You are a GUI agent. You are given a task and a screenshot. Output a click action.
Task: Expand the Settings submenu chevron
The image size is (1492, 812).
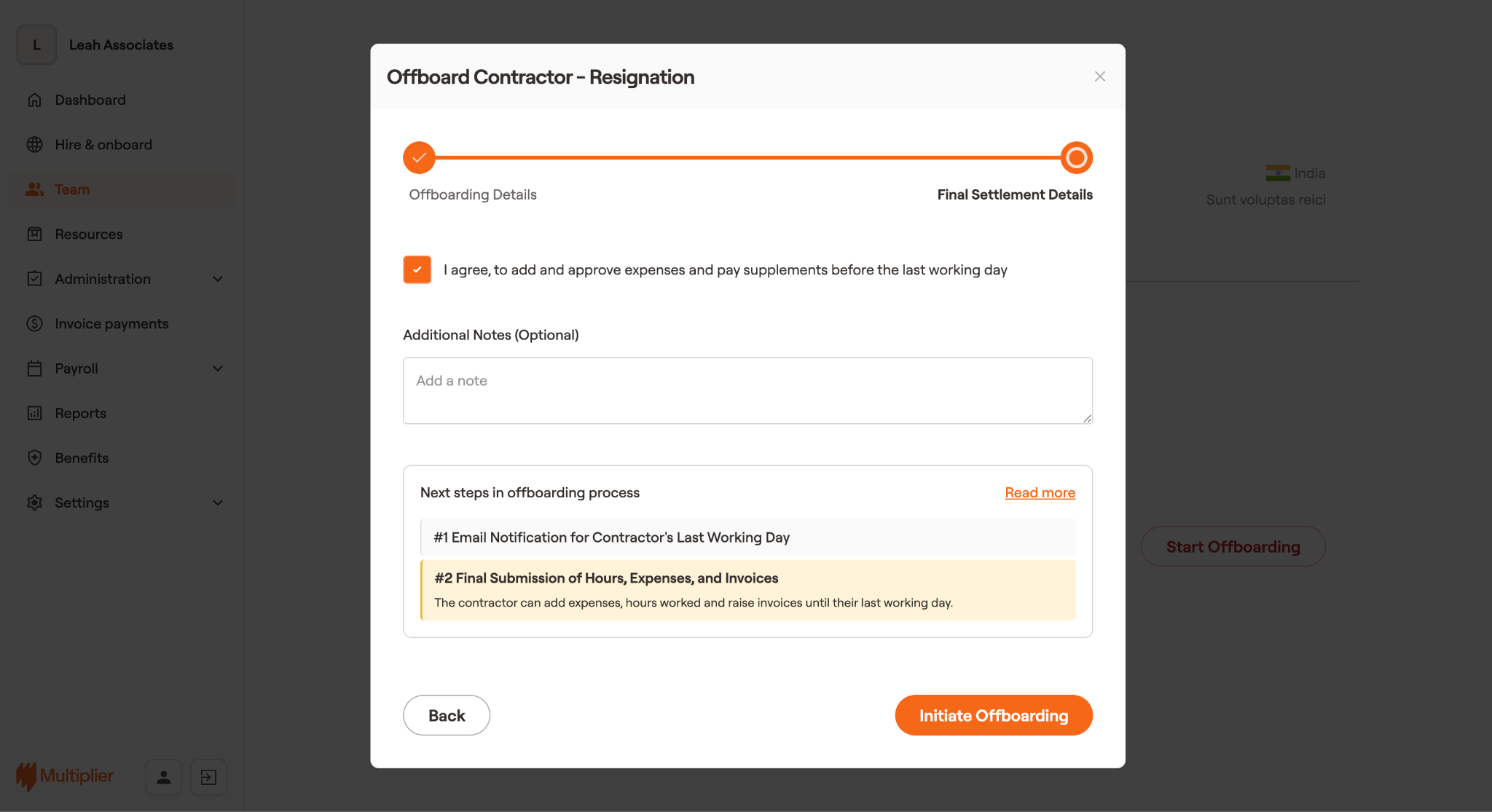pyautogui.click(x=218, y=502)
